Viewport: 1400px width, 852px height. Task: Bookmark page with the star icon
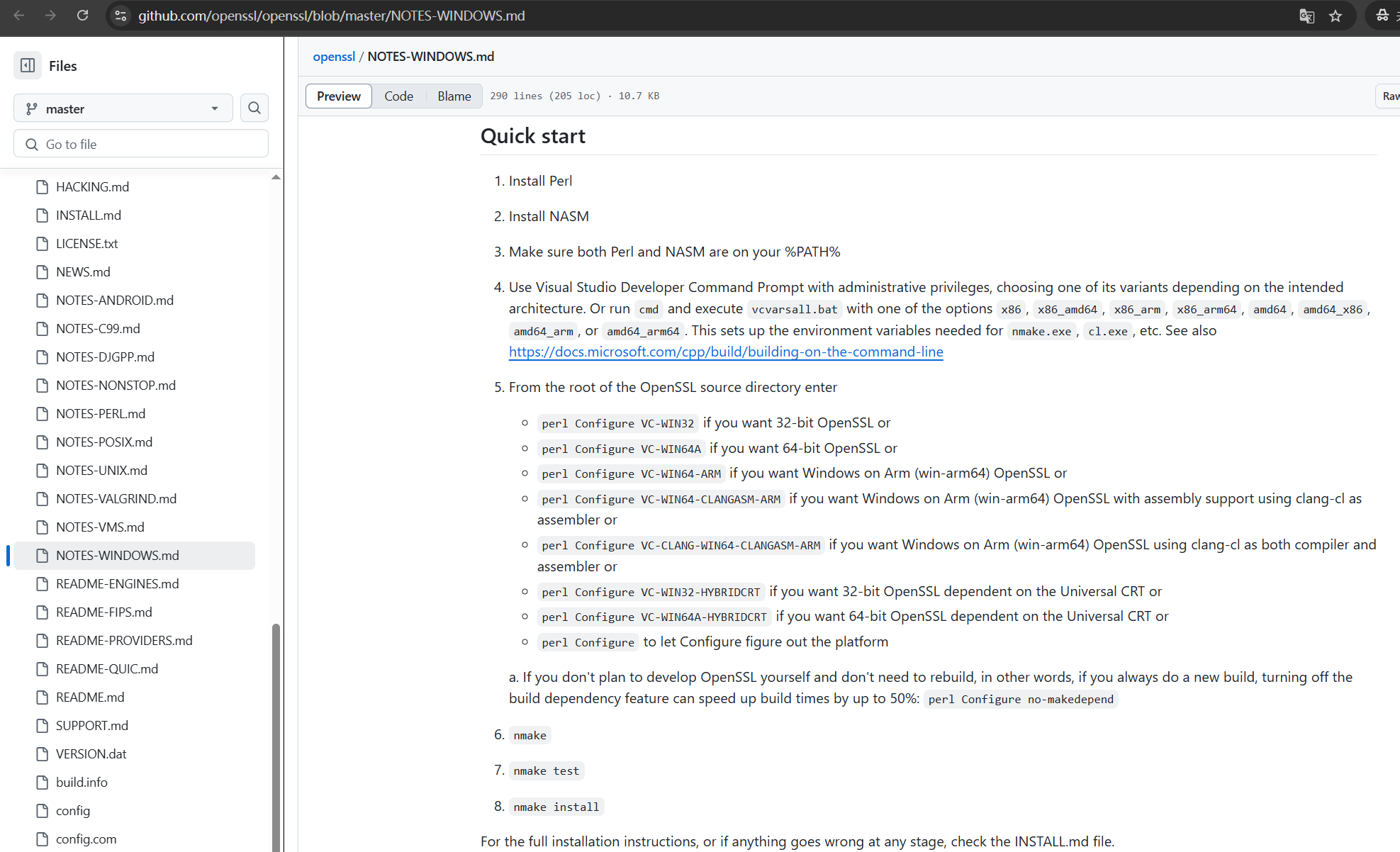coord(1335,16)
